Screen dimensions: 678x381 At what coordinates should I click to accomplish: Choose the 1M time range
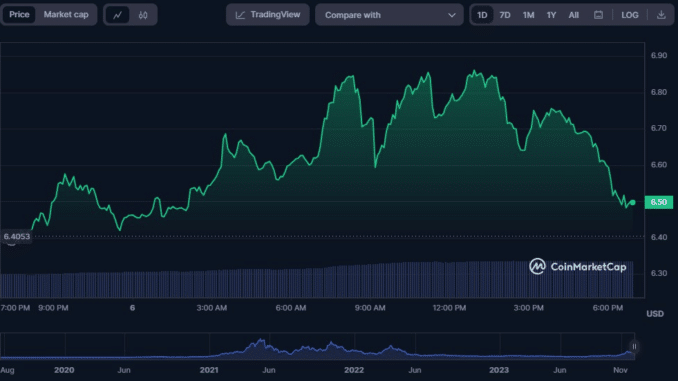point(528,15)
